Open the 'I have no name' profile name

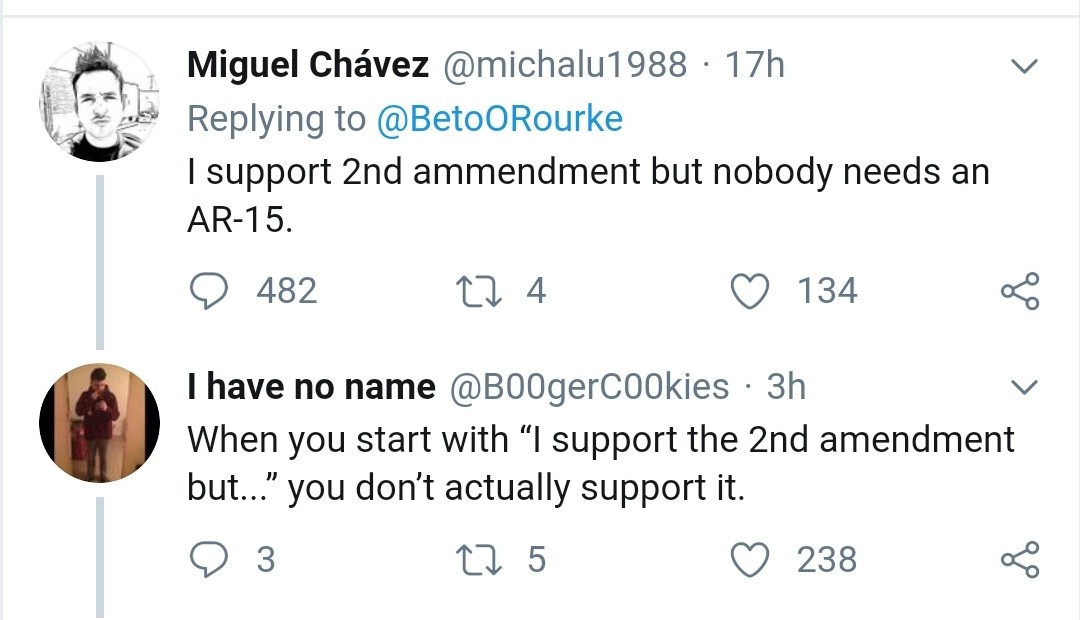311,386
